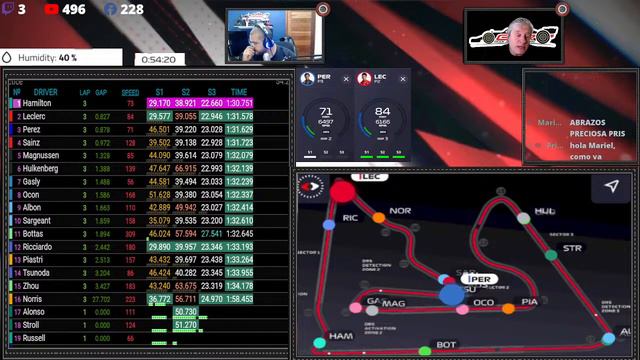The width and height of the screenshot is (640, 360).
Task: Close the PER driver telemetry card
Action: (x=346, y=79)
